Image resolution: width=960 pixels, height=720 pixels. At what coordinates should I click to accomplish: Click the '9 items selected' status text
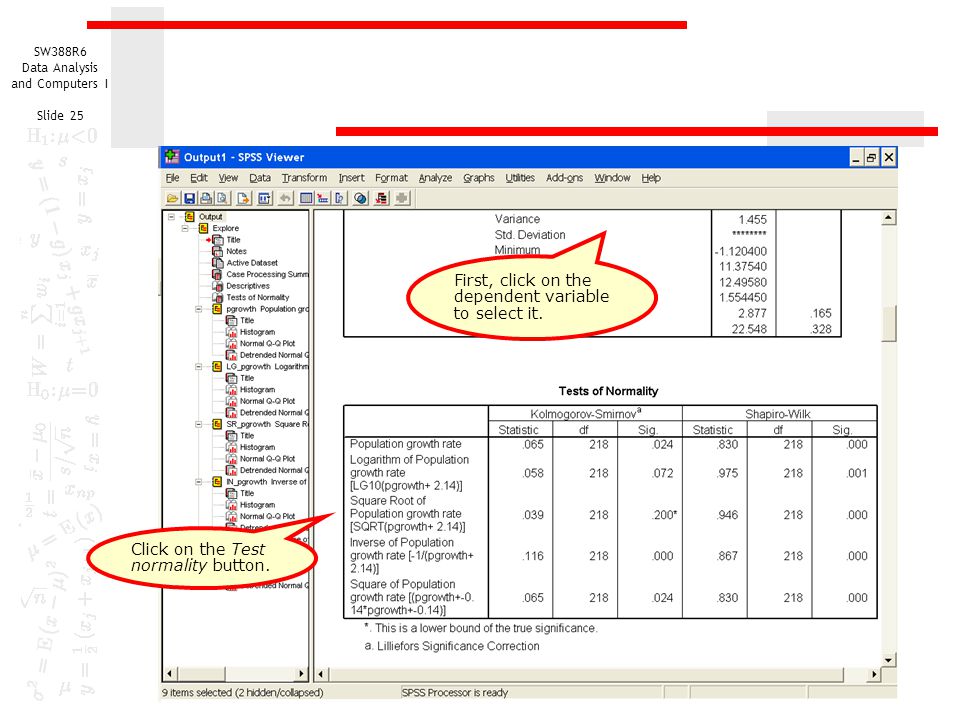tap(242, 693)
